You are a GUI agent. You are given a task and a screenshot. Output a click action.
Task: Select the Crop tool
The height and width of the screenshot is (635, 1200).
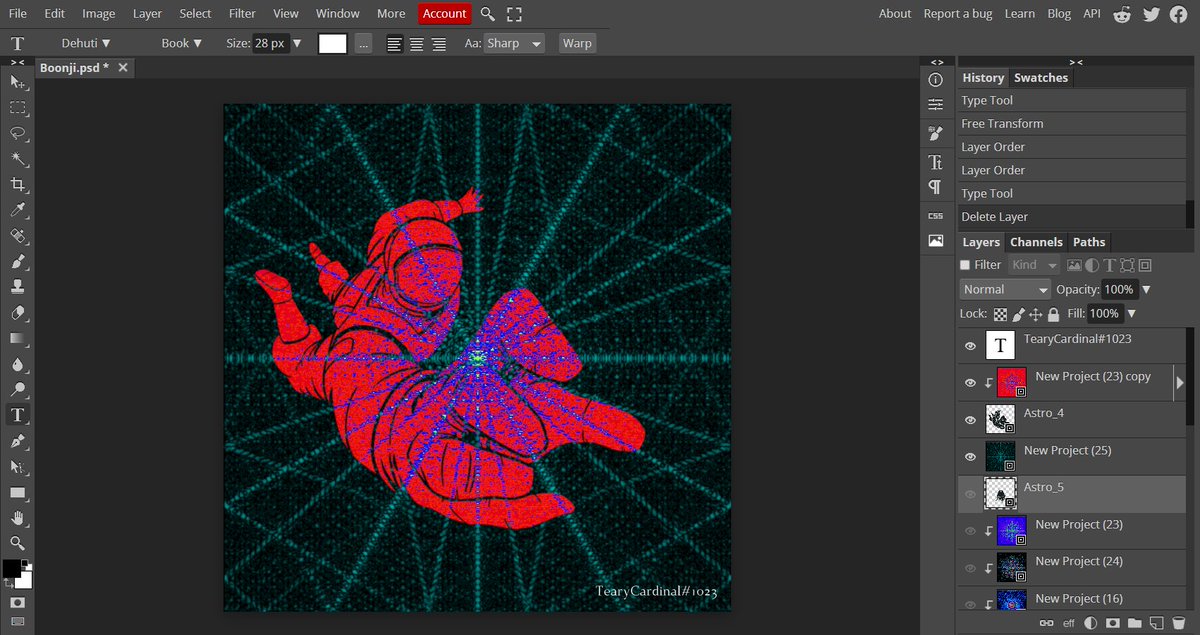[x=18, y=185]
